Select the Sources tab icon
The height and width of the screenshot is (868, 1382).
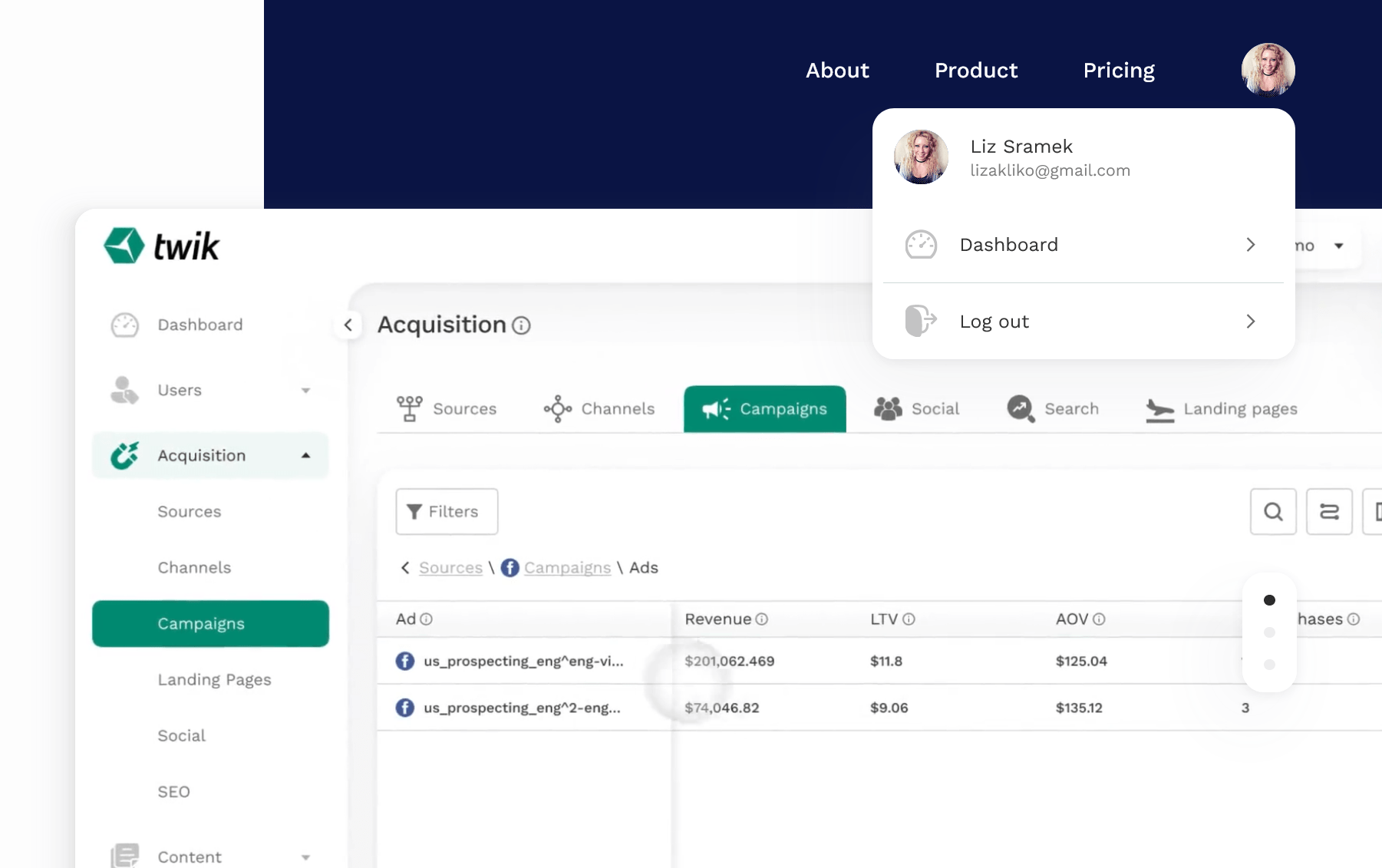click(410, 408)
